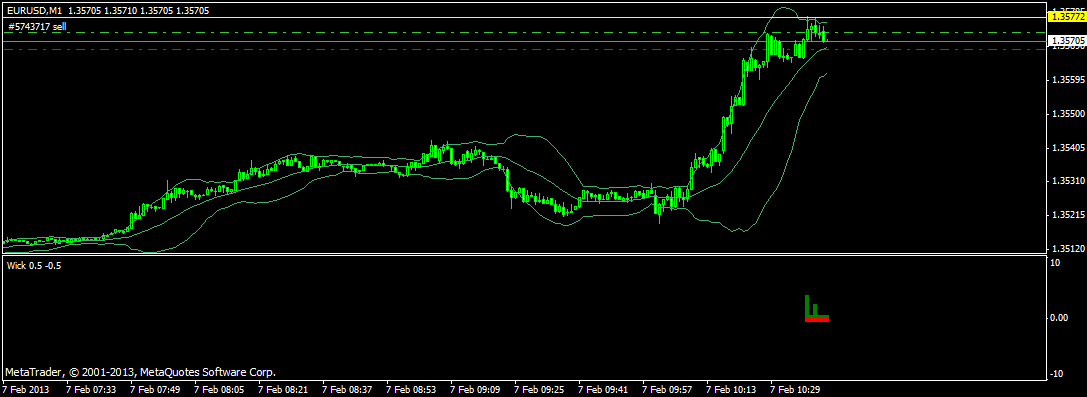Click the 7 Feb 08:05 time label
The height and width of the screenshot is (397, 1087).
[x=218, y=390]
